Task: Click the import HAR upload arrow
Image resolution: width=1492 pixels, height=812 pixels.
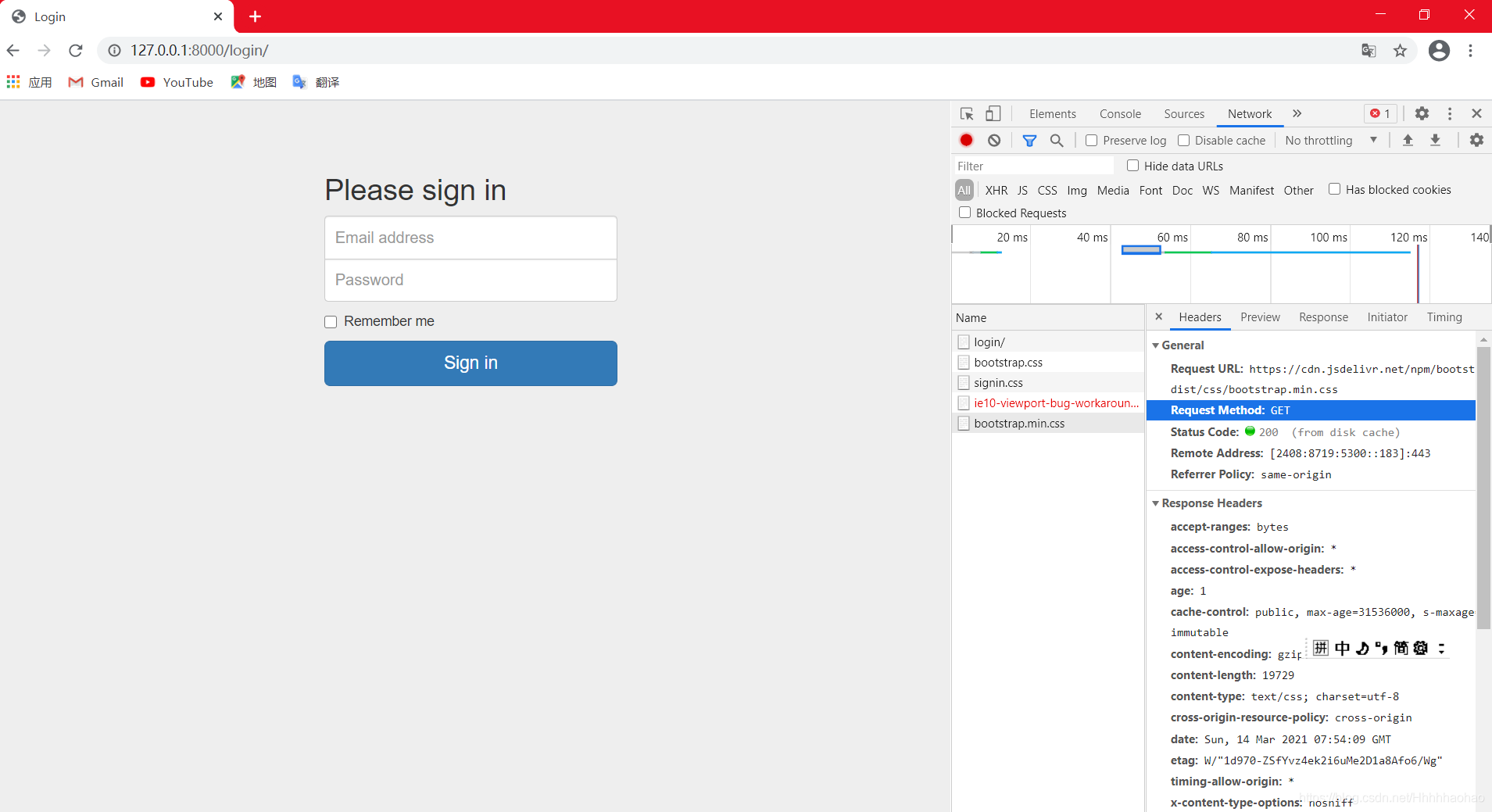Action: click(1408, 141)
